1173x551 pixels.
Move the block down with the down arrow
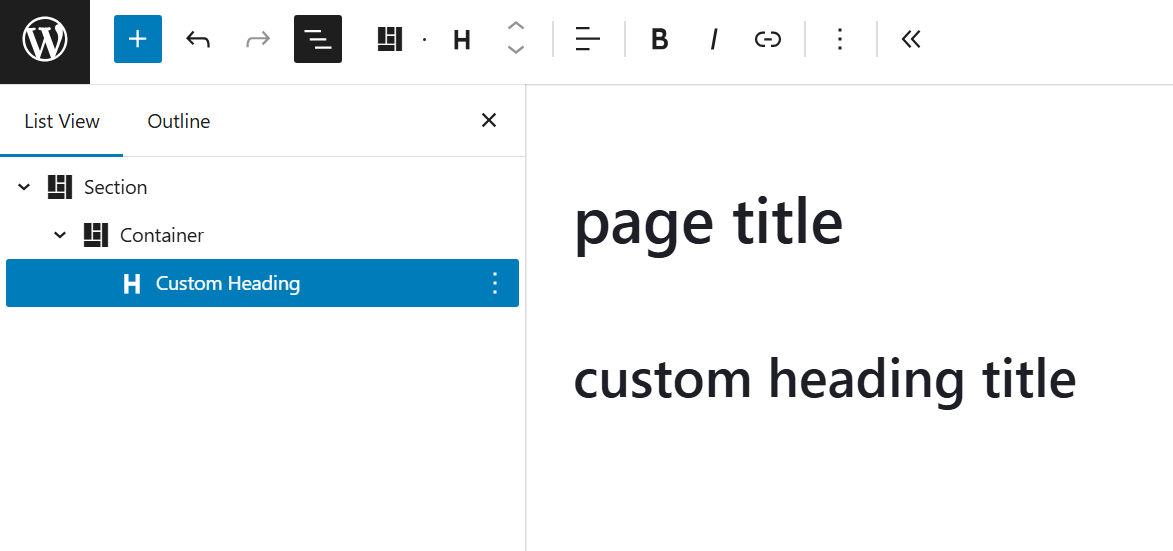[516, 51]
